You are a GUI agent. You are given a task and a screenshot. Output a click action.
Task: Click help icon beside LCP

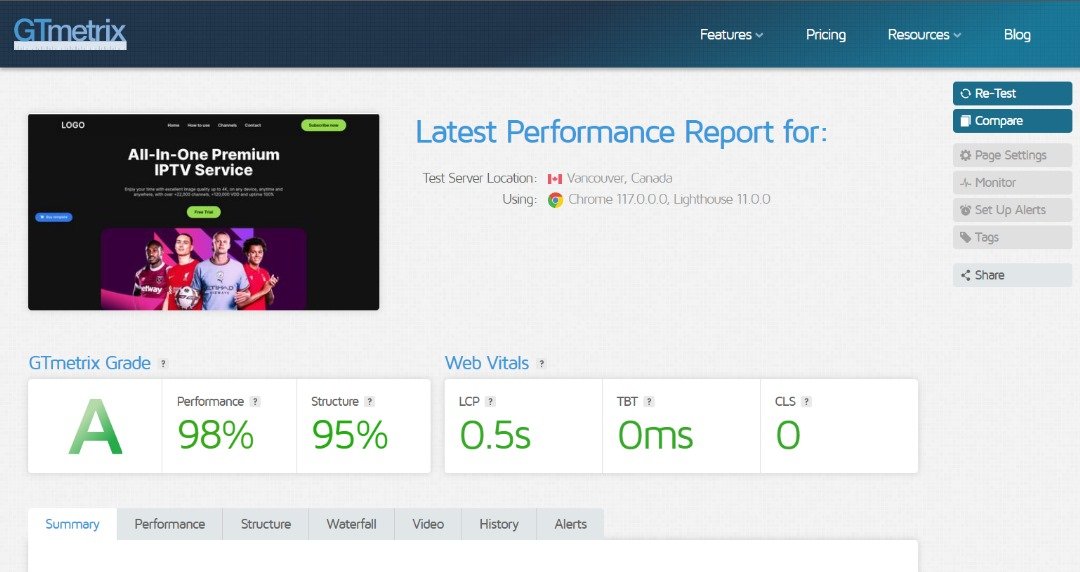click(490, 402)
